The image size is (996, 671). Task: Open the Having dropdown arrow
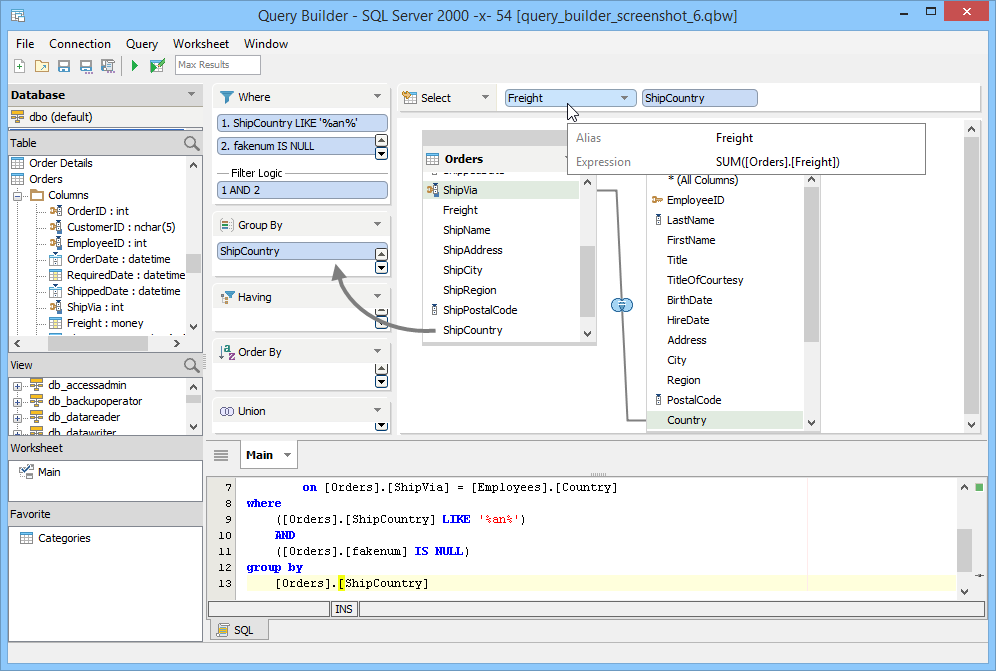pos(377,296)
